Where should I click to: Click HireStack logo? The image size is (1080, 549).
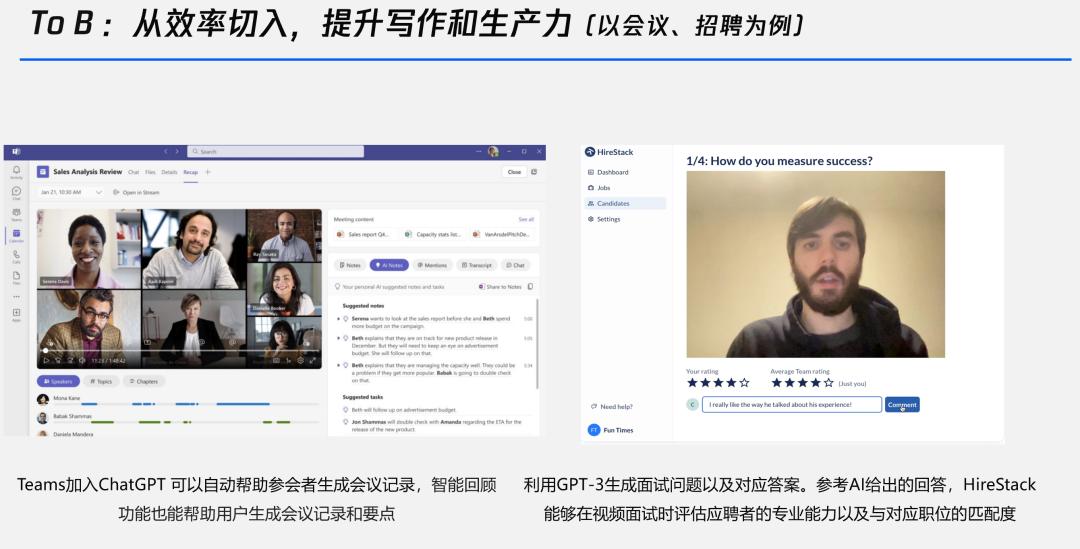click(609, 152)
